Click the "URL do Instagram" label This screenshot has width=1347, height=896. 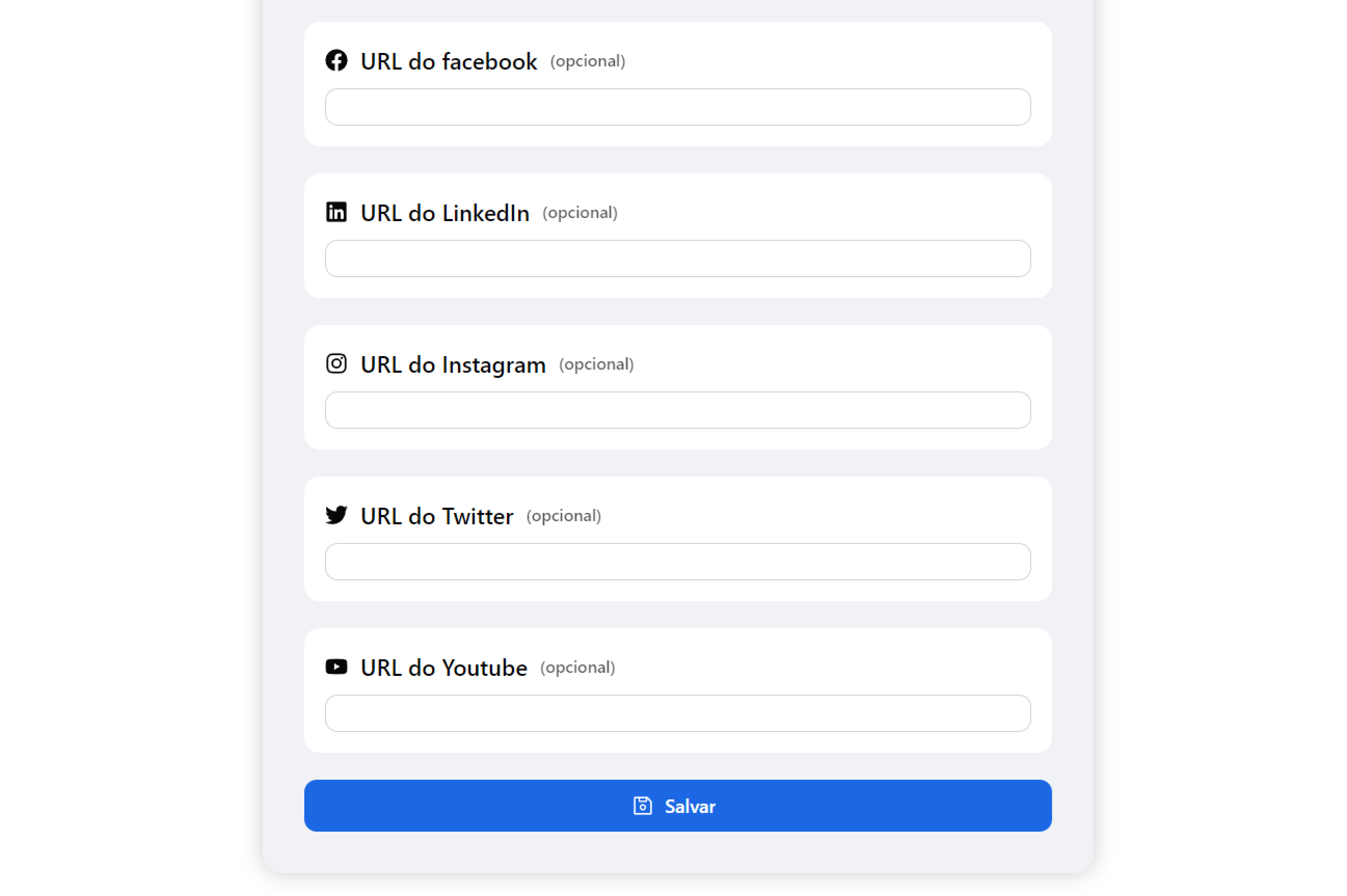(x=453, y=364)
